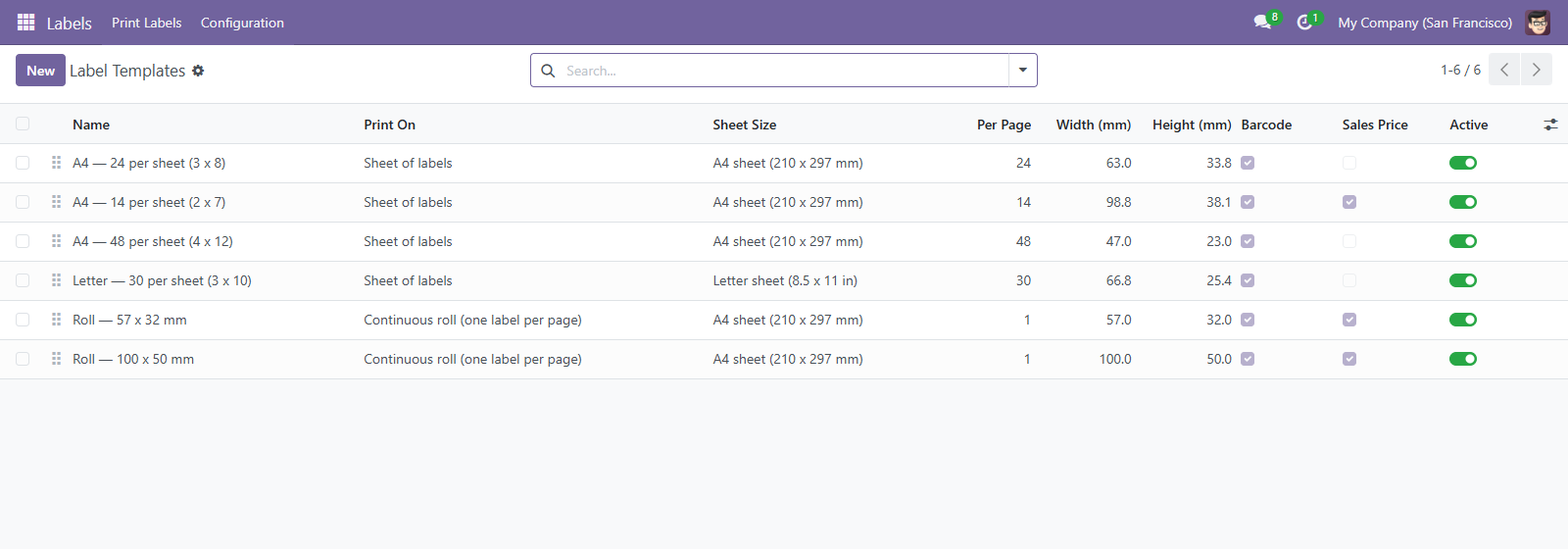Sort by Name column header
This screenshot has width=1568, height=549.
91,125
